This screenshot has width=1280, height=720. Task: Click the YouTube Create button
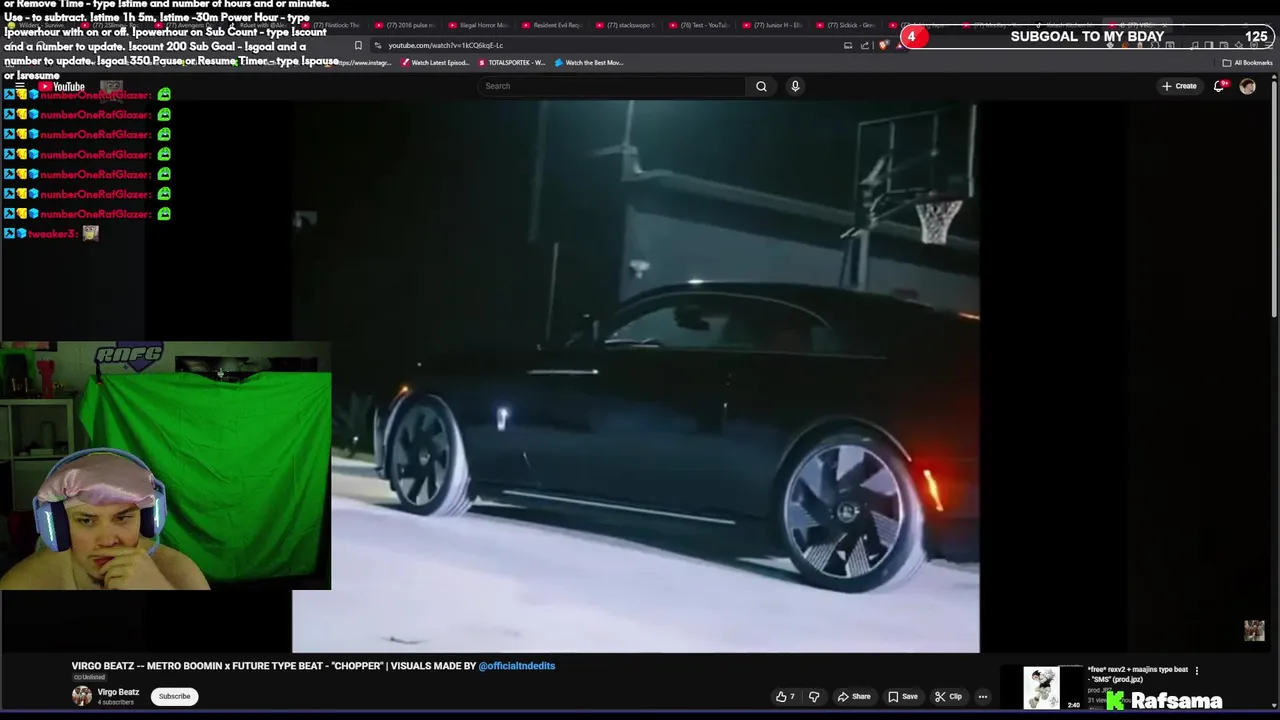click(x=1179, y=86)
